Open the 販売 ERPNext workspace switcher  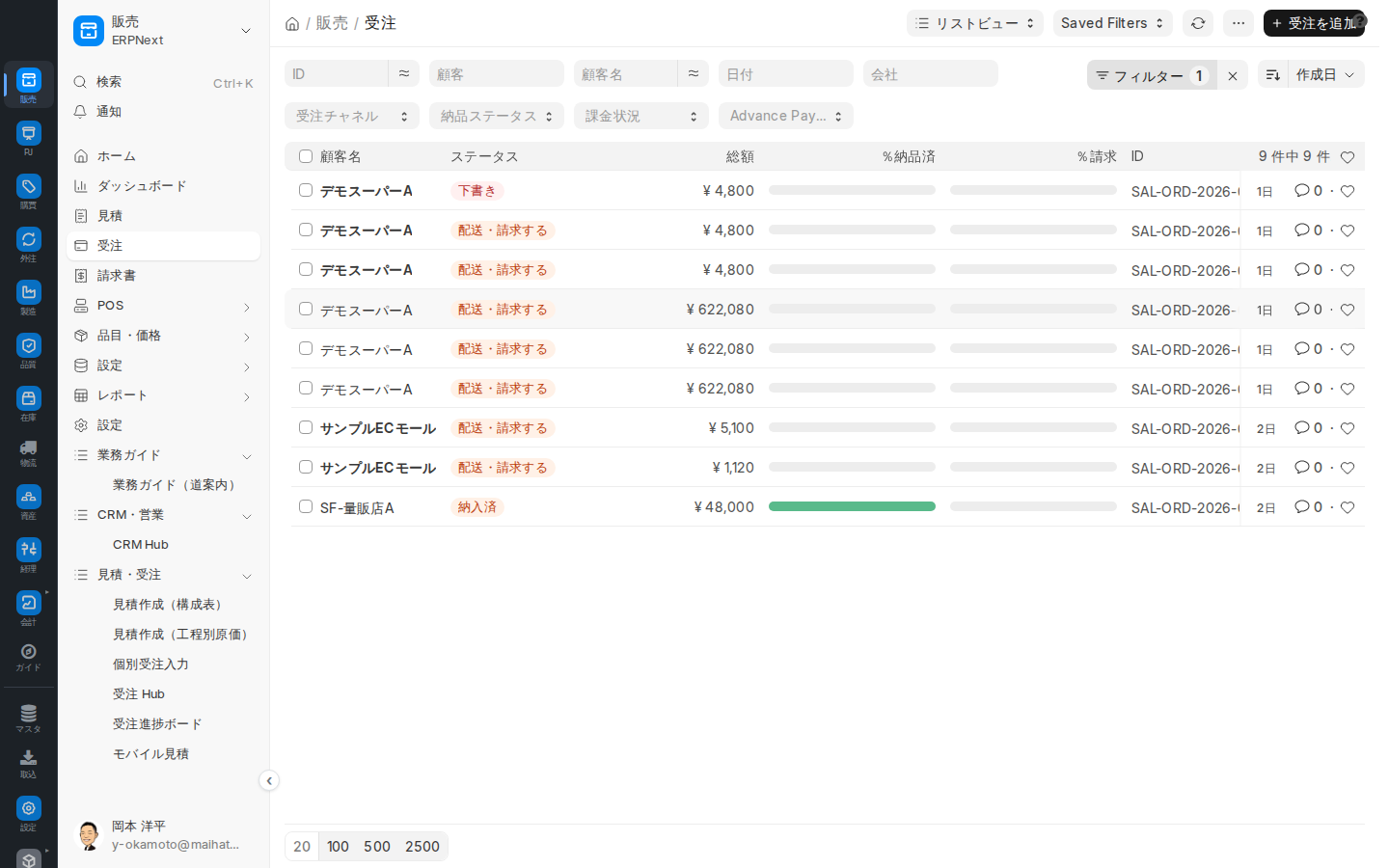tap(163, 31)
